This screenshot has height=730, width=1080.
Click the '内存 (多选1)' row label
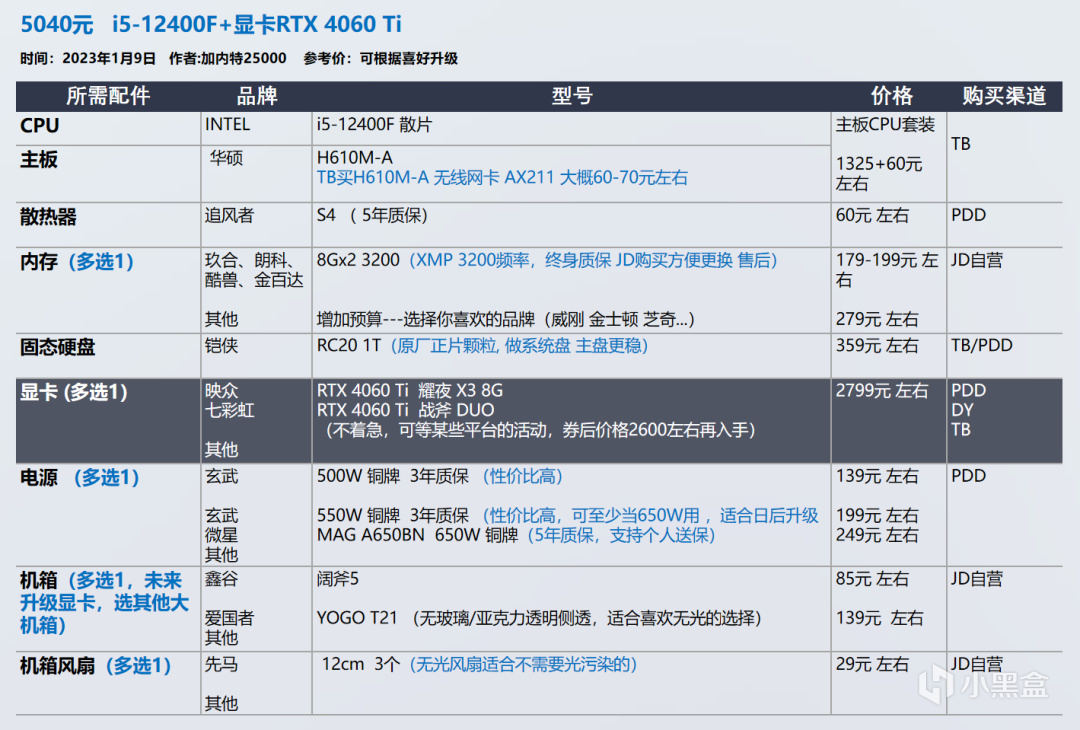coord(76,262)
